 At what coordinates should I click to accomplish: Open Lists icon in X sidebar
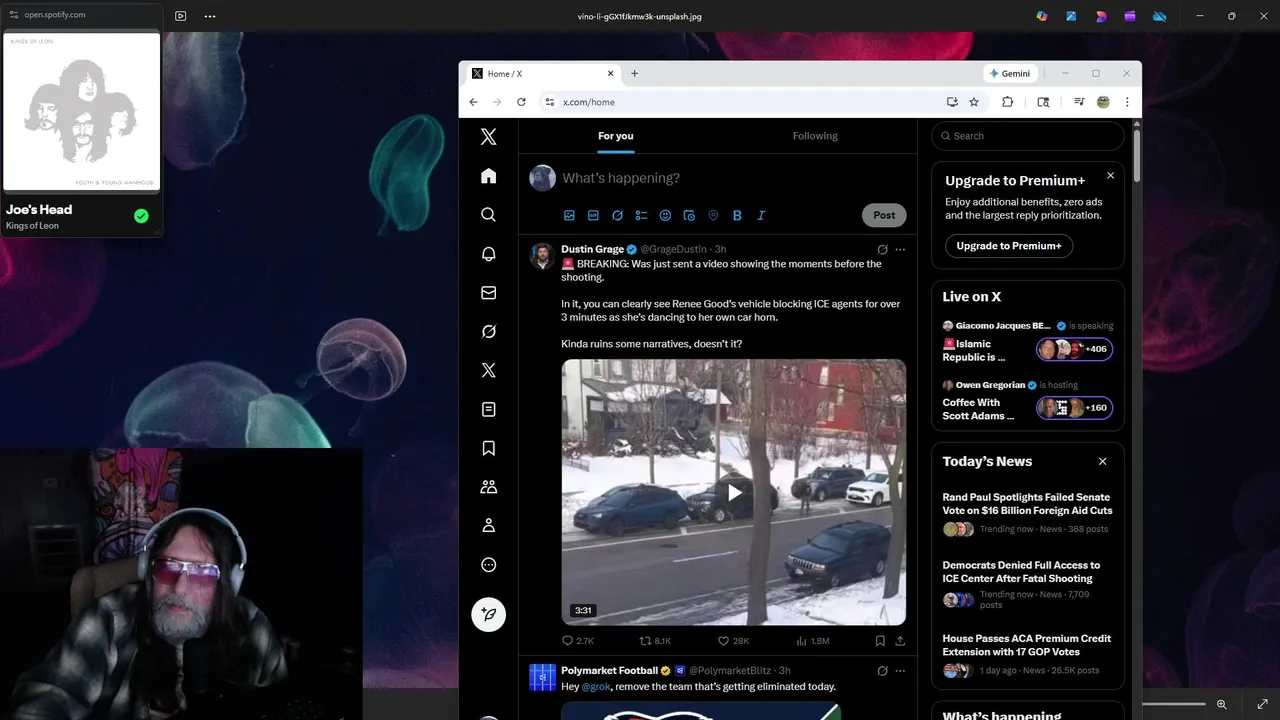[488, 410]
